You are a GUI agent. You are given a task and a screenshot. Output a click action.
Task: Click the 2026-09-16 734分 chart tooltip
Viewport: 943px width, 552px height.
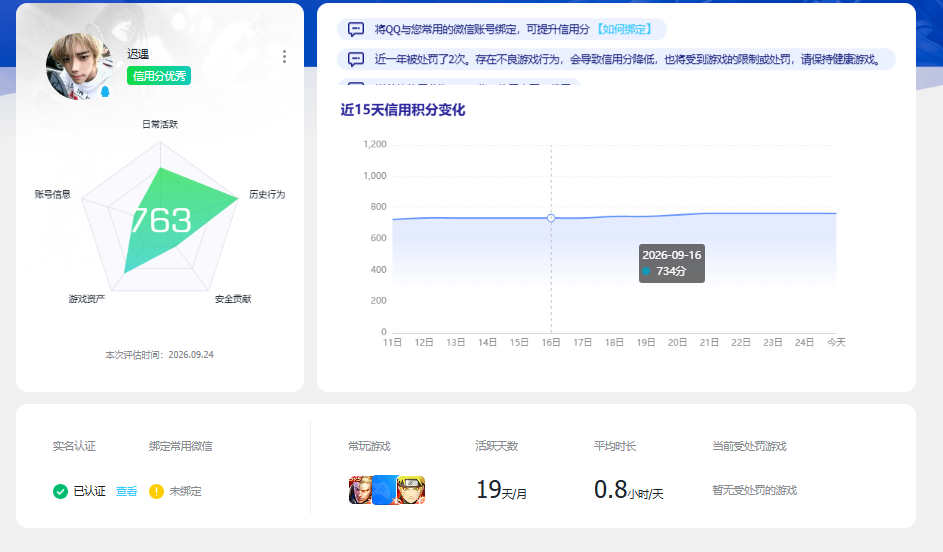[x=672, y=263]
